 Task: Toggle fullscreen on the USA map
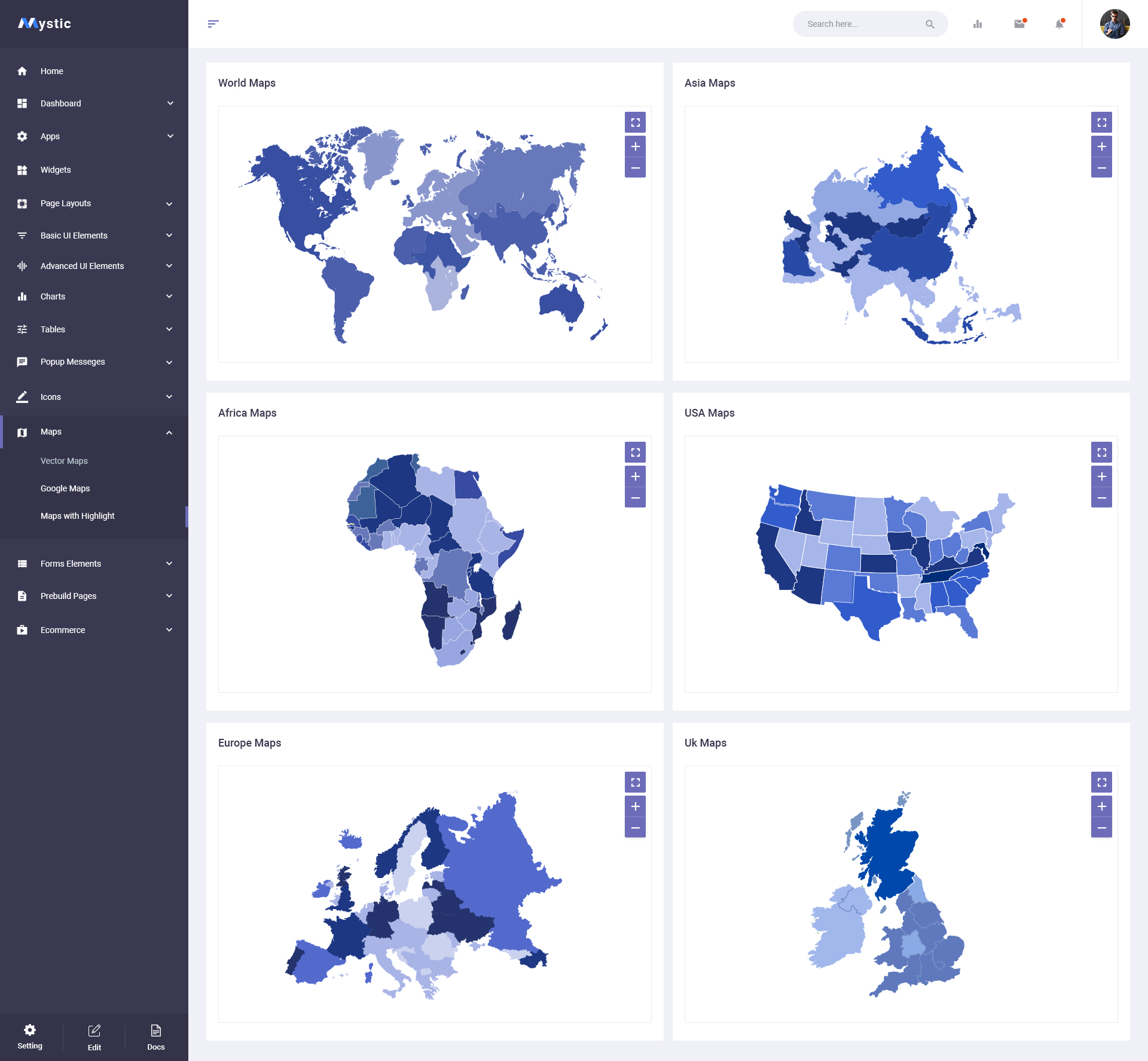(1101, 452)
